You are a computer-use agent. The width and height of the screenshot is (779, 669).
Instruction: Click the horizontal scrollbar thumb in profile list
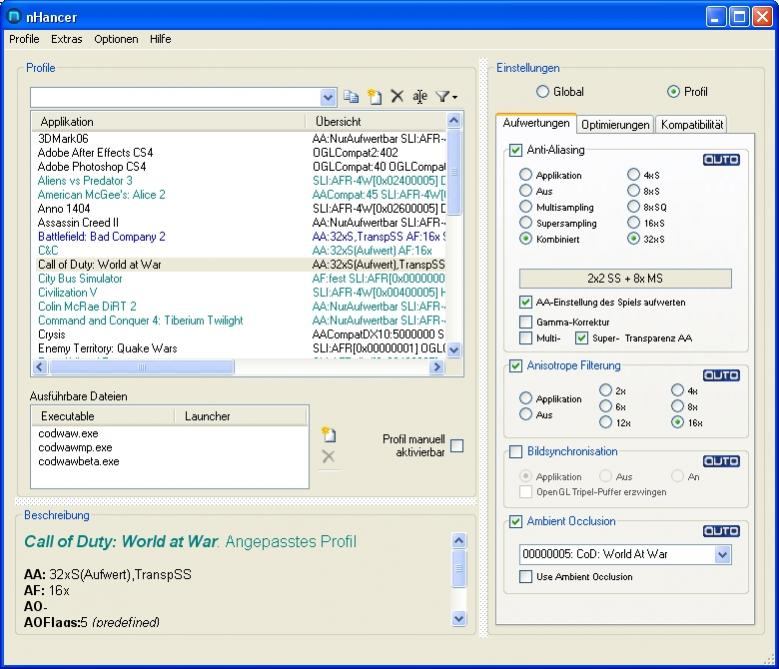(142, 367)
